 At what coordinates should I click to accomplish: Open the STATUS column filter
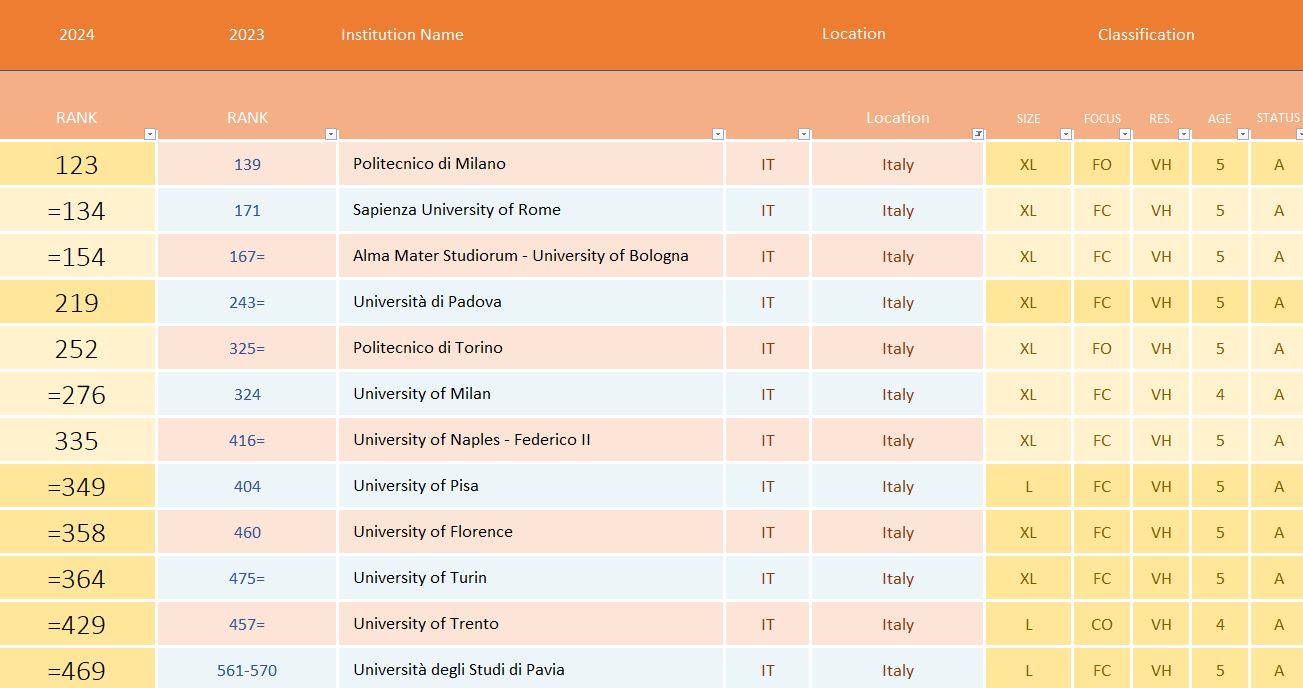coord(1297,131)
